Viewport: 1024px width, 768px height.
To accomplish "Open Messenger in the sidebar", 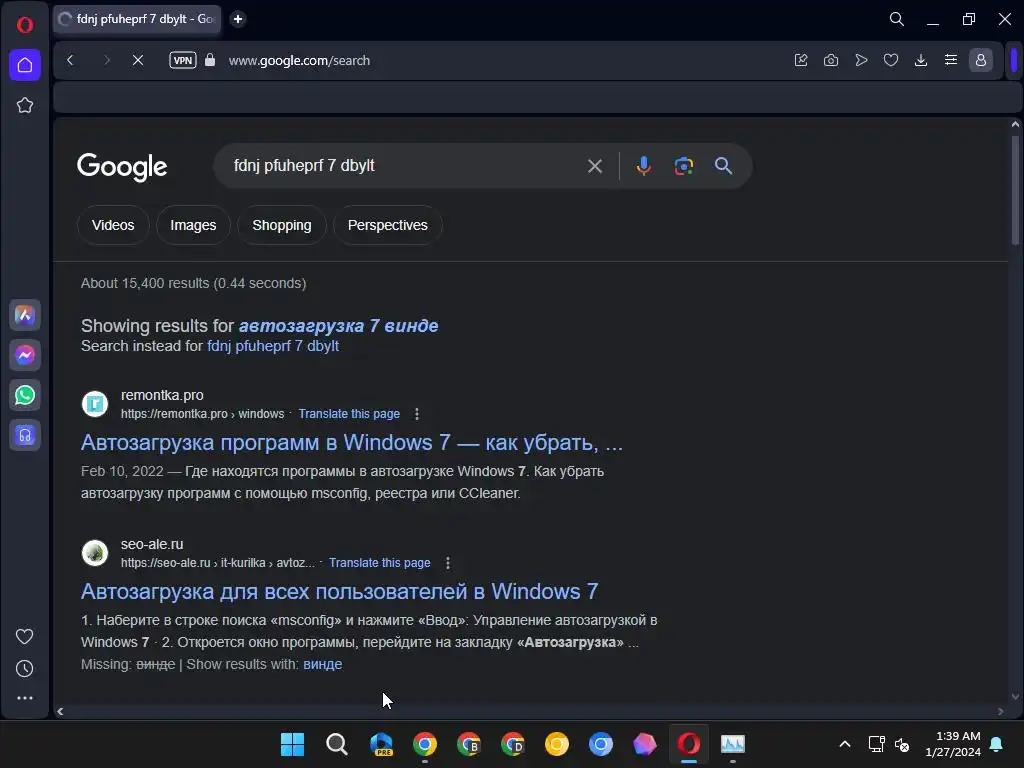I will [x=25, y=355].
